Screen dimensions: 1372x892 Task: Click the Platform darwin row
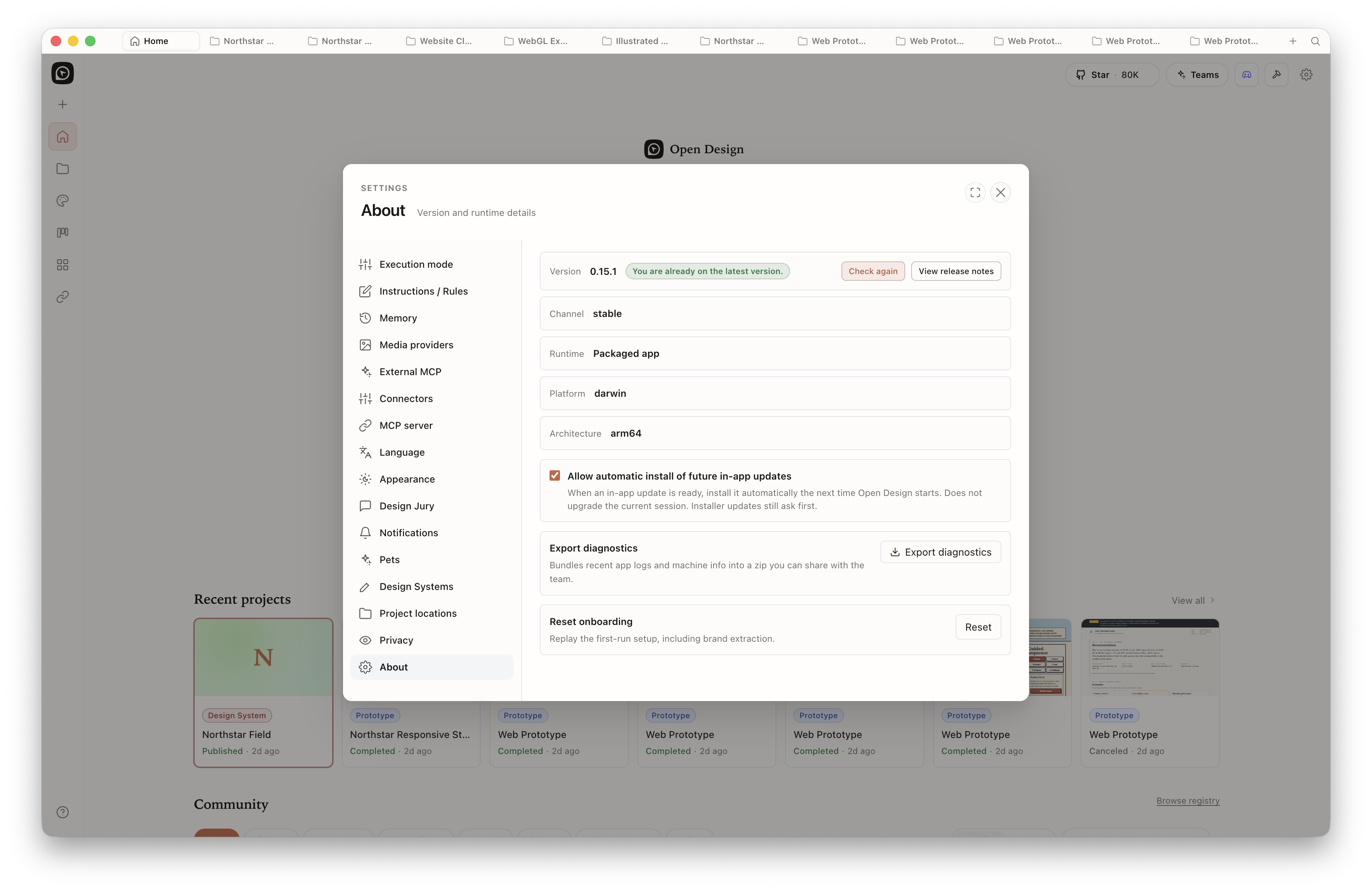pos(775,393)
